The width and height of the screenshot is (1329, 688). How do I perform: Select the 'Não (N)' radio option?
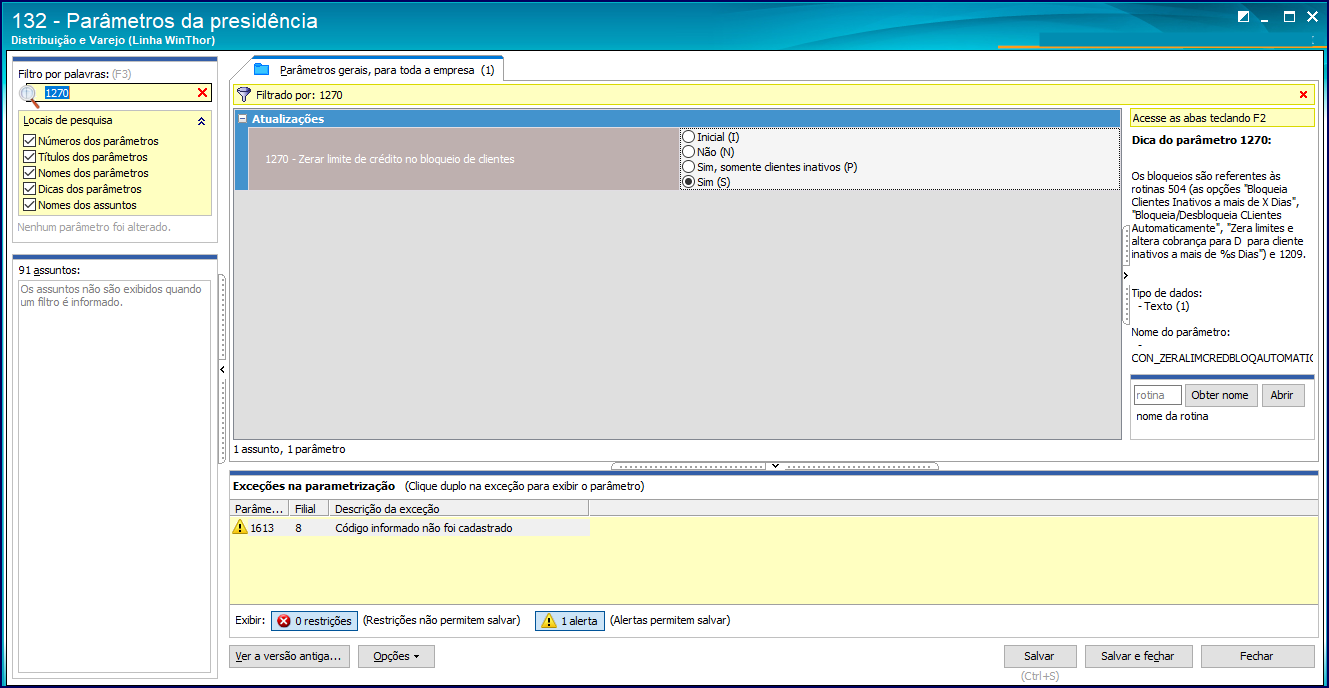coord(688,152)
